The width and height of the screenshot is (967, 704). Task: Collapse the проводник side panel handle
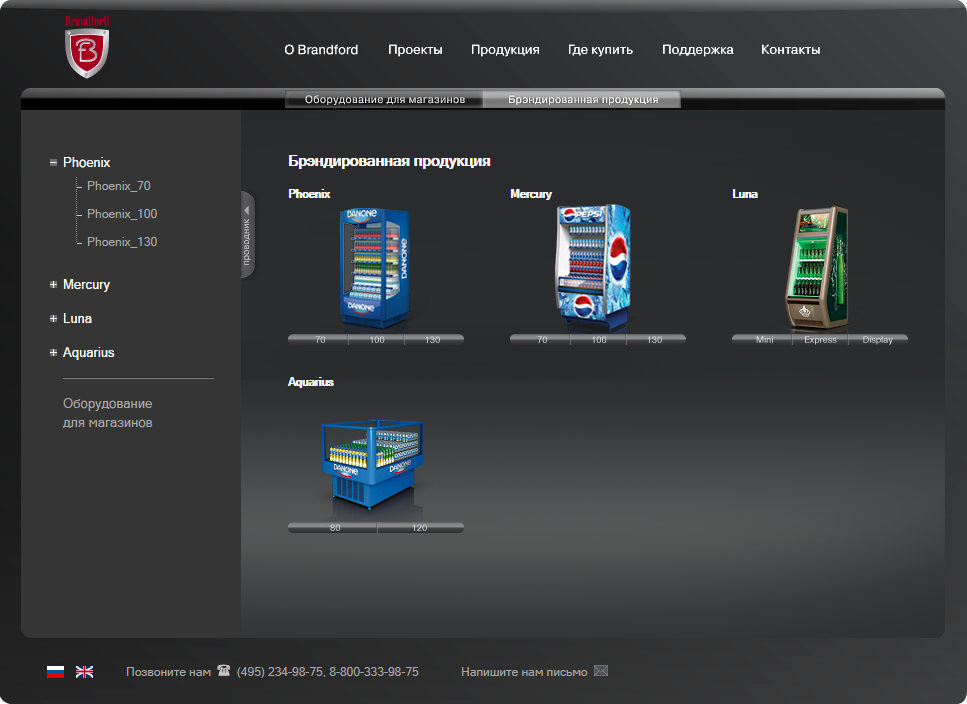247,234
